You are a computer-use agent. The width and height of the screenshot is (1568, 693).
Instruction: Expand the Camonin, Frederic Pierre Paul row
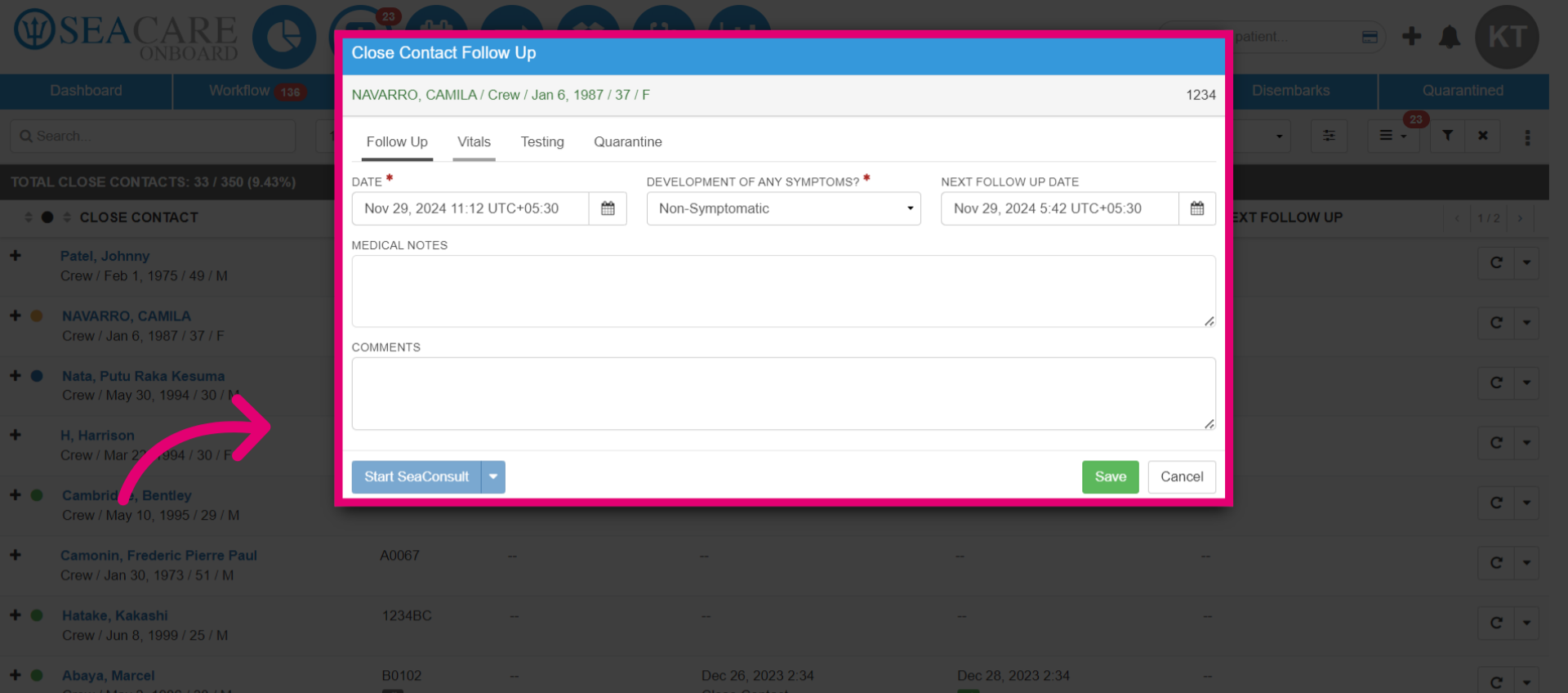pyautogui.click(x=16, y=555)
